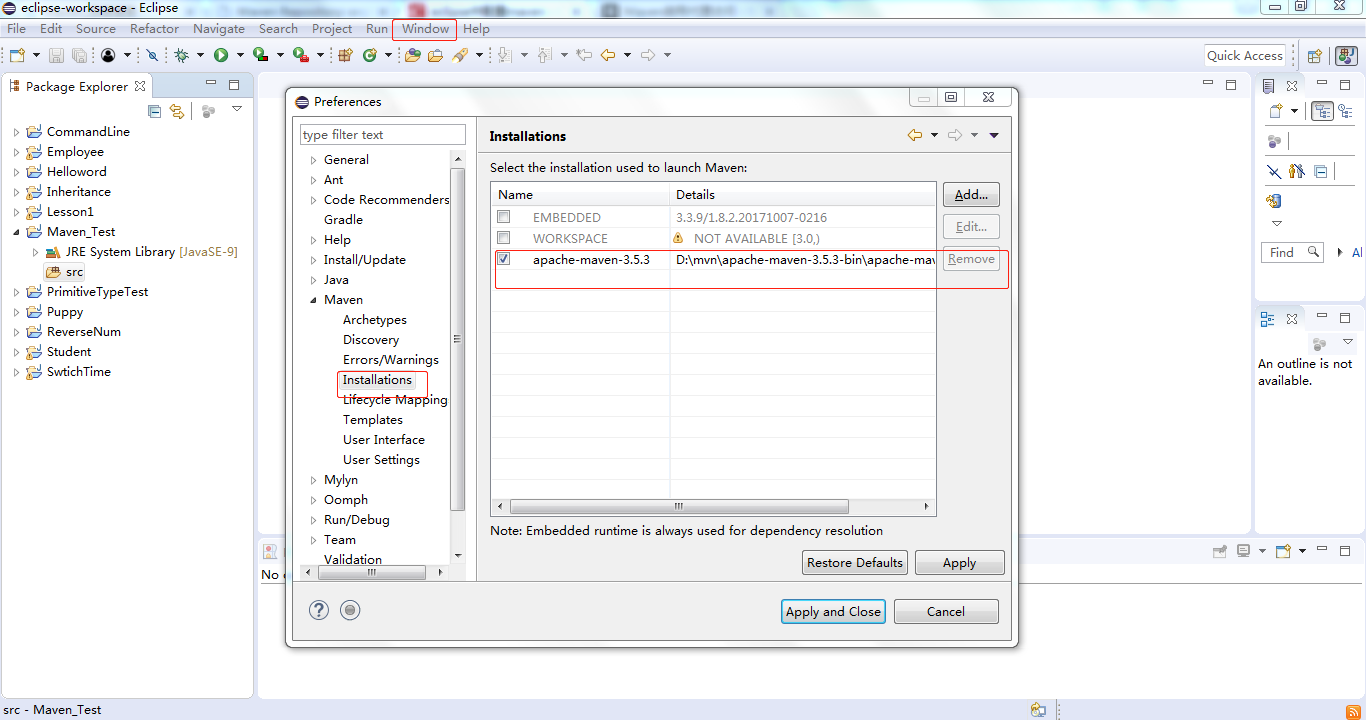This screenshot has height=720, width=1366.
Task: Click the import/export preferences round icon
Action: (x=350, y=610)
